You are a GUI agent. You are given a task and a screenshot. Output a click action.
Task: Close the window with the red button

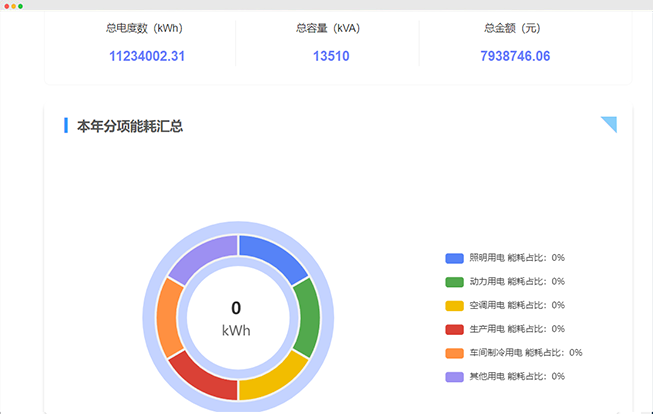5,5
